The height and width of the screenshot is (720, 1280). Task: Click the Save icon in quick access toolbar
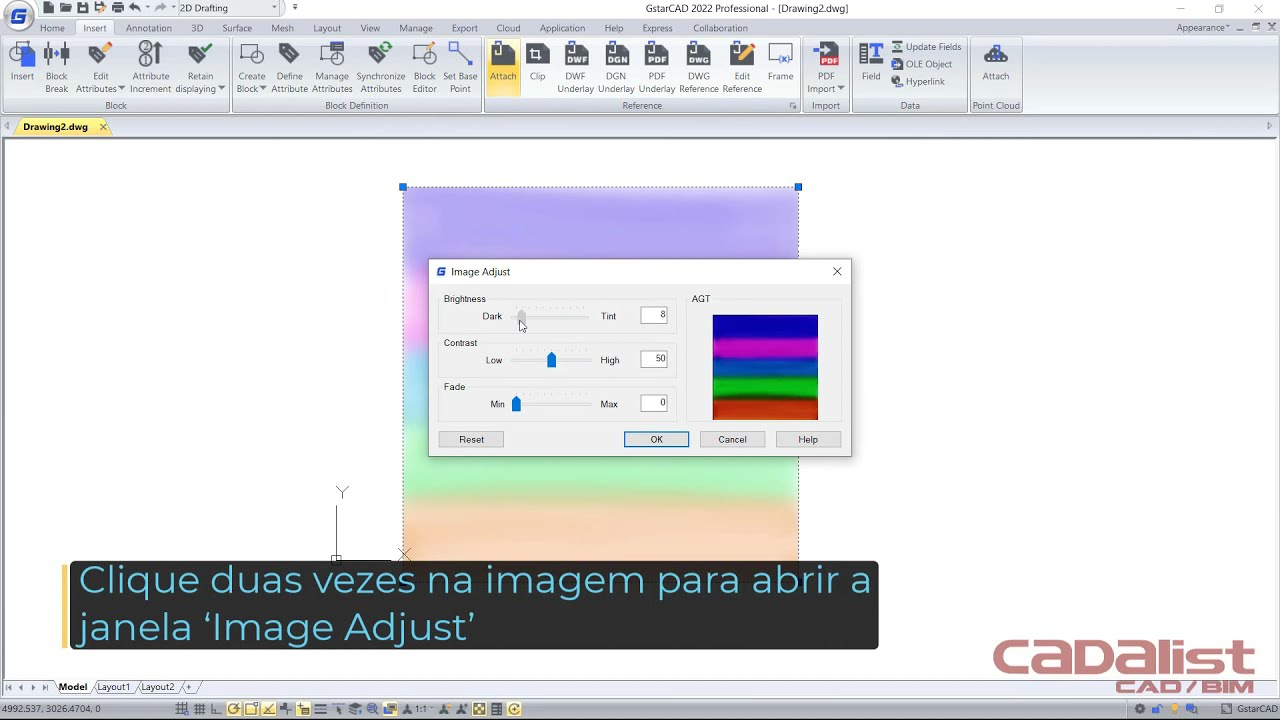tap(82, 8)
